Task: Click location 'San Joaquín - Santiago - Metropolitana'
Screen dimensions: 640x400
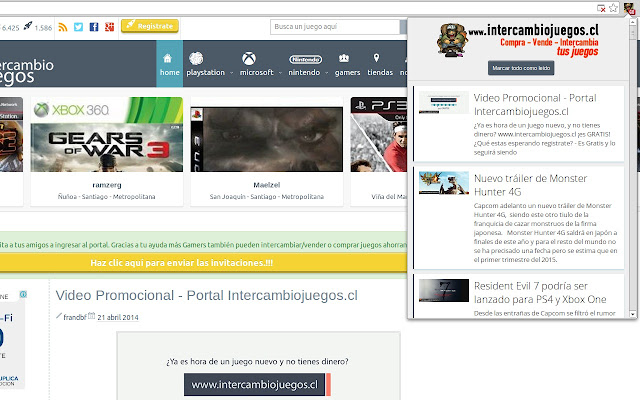Action: [267, 197]
